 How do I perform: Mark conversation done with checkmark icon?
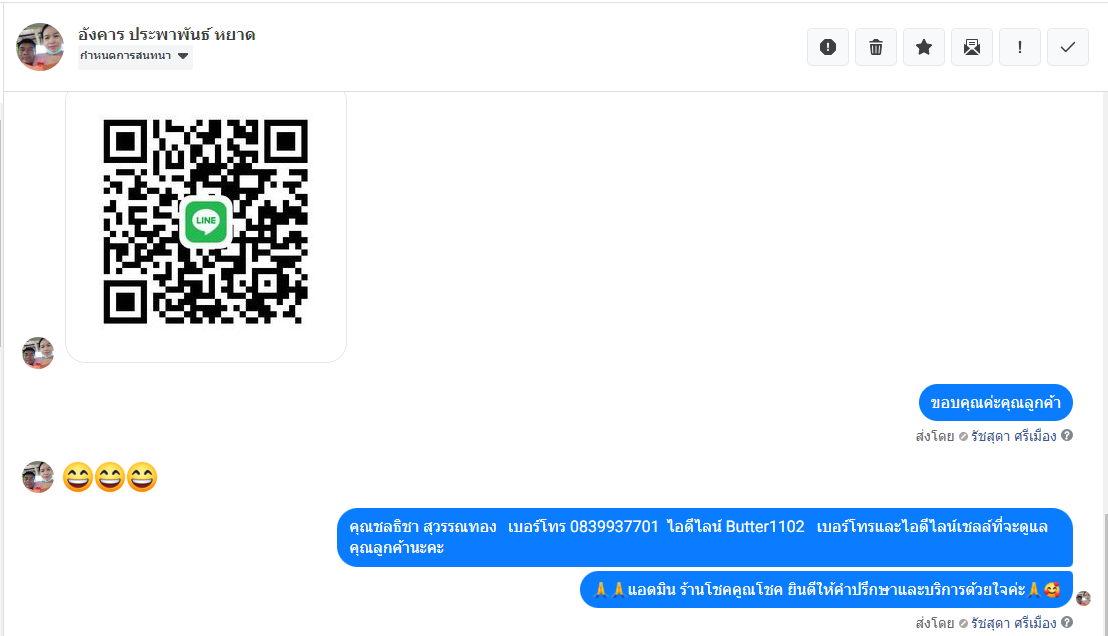click(x=1068, y=47)
